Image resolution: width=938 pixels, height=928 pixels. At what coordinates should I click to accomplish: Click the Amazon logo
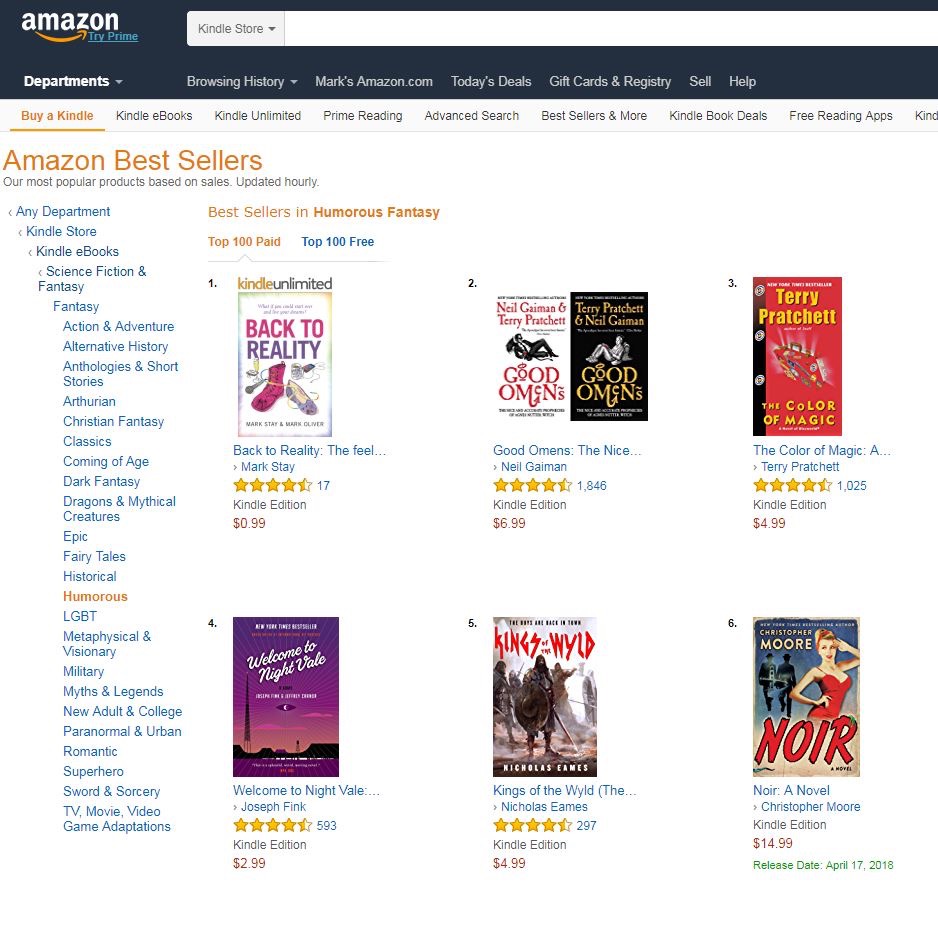coord(70,25)
